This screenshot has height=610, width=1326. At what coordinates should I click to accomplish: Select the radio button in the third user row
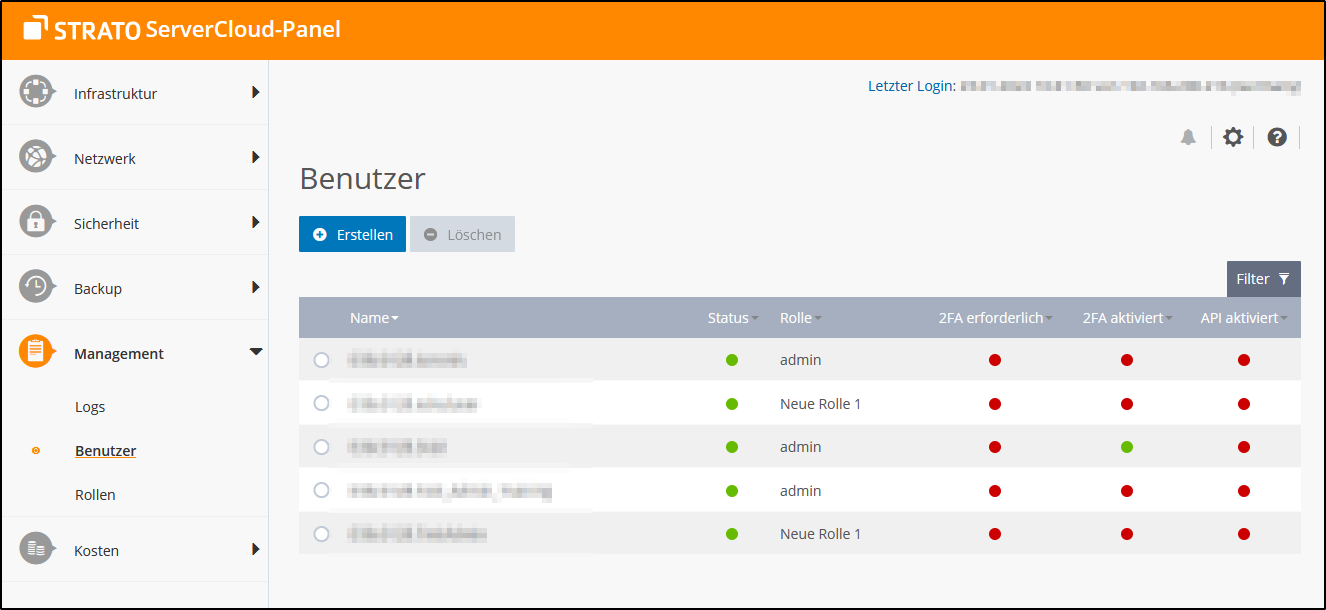click(321, 447)
